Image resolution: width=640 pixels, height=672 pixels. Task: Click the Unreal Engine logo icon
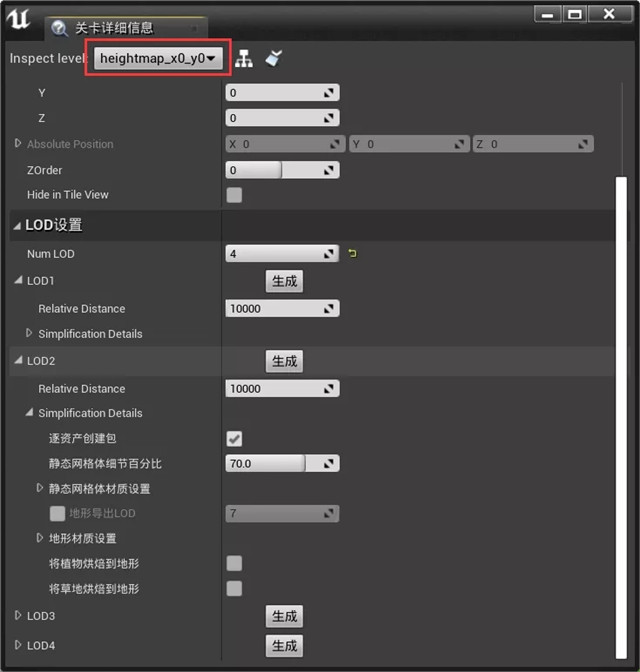(x=22, y=21)
